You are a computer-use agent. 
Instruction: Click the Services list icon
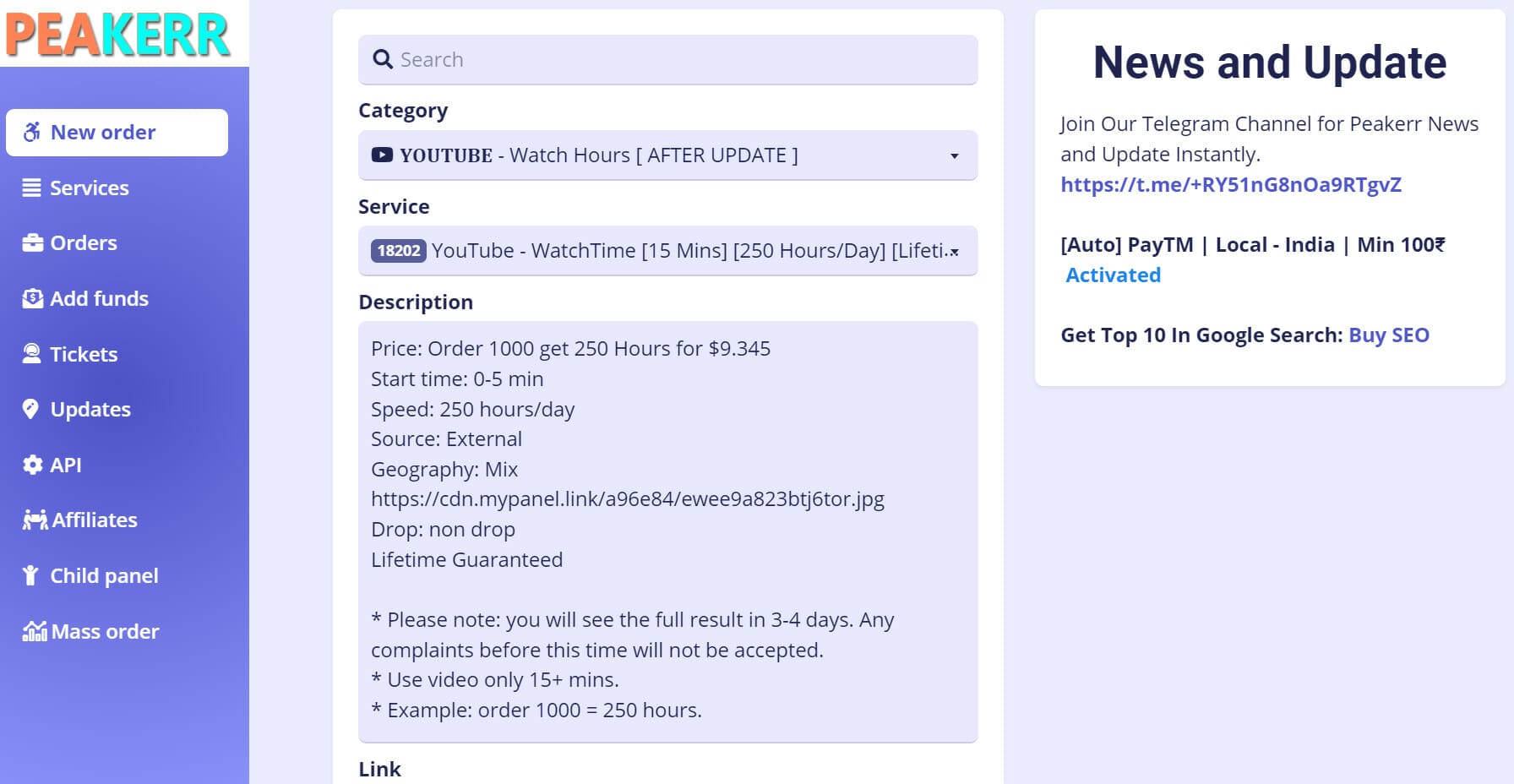(x=32, y=188)
